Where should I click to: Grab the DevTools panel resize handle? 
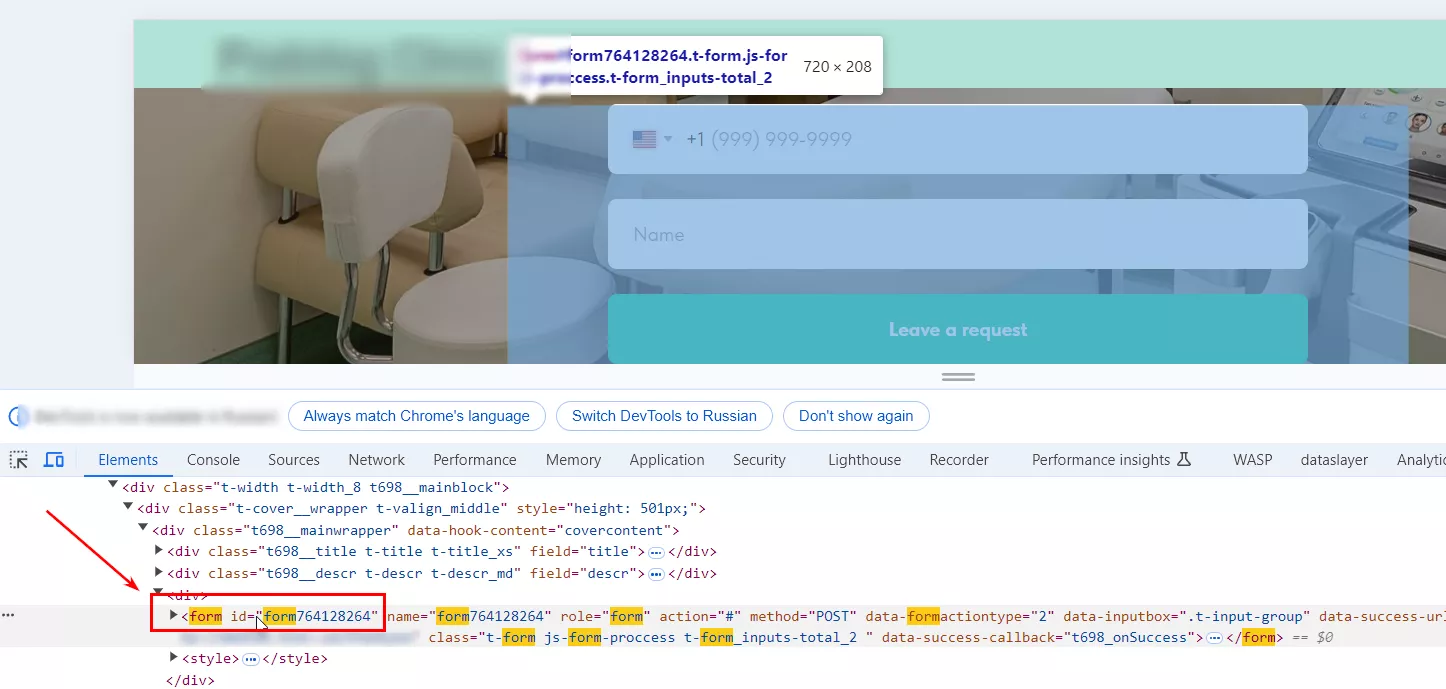tap(958, 377)
